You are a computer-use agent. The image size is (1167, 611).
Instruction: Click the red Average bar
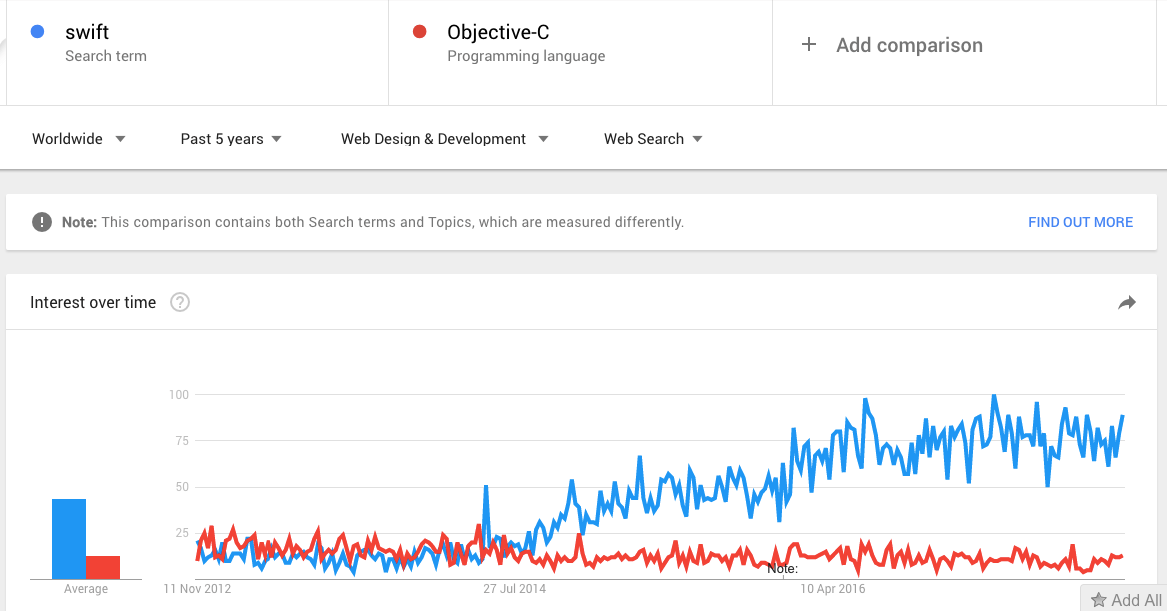[x=103, y=567]
